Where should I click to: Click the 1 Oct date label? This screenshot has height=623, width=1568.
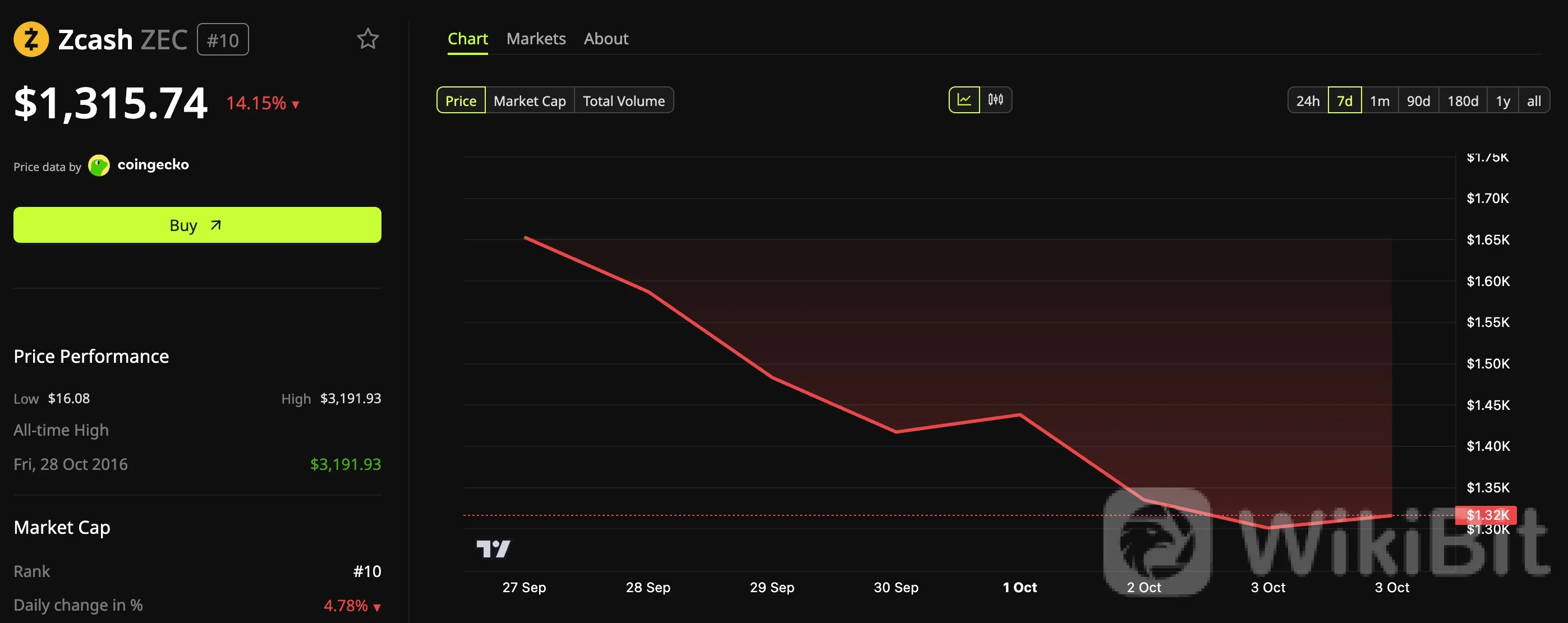tap(1019, 587)
